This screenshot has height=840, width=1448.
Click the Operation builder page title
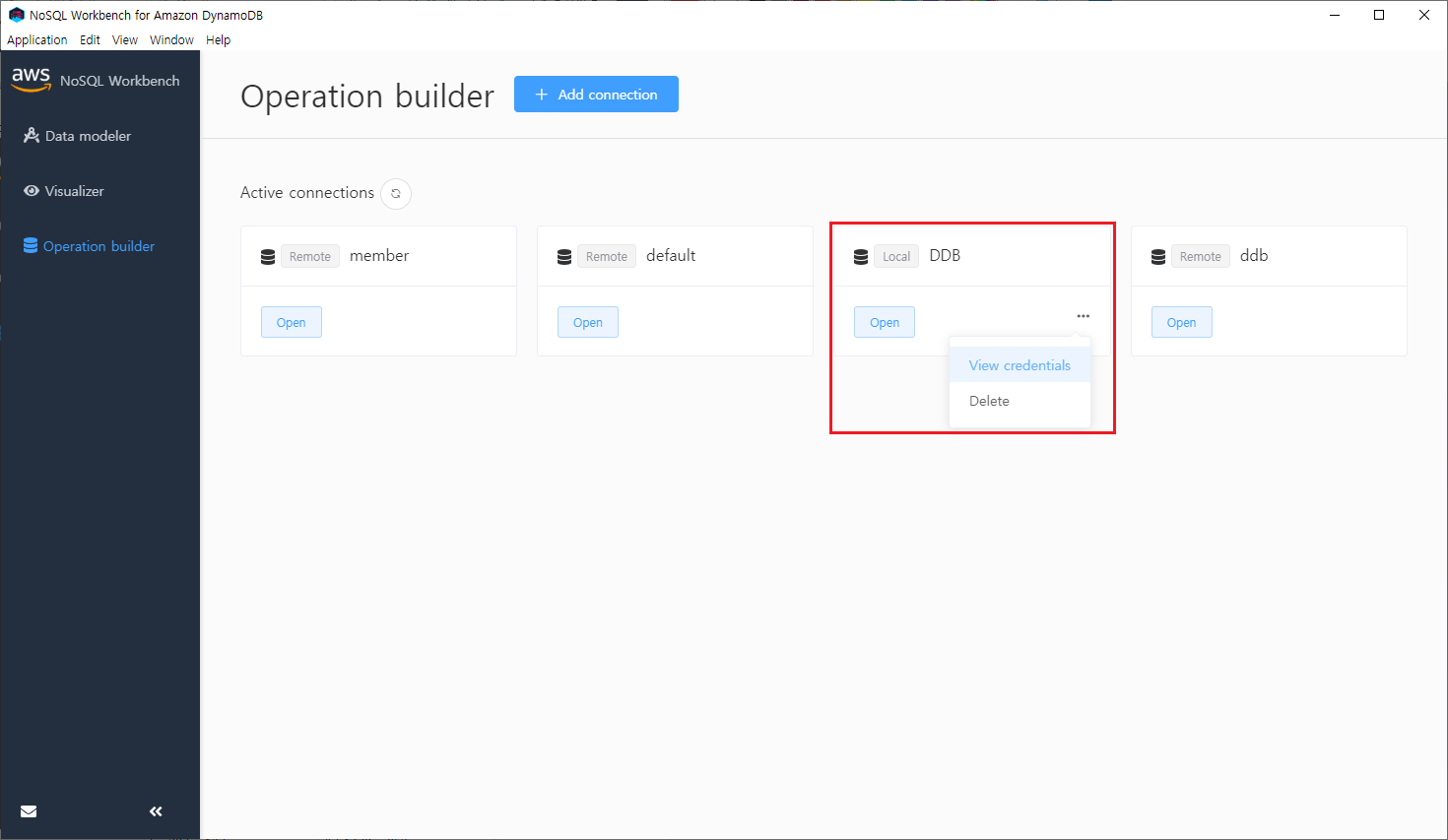coord(367,97)
